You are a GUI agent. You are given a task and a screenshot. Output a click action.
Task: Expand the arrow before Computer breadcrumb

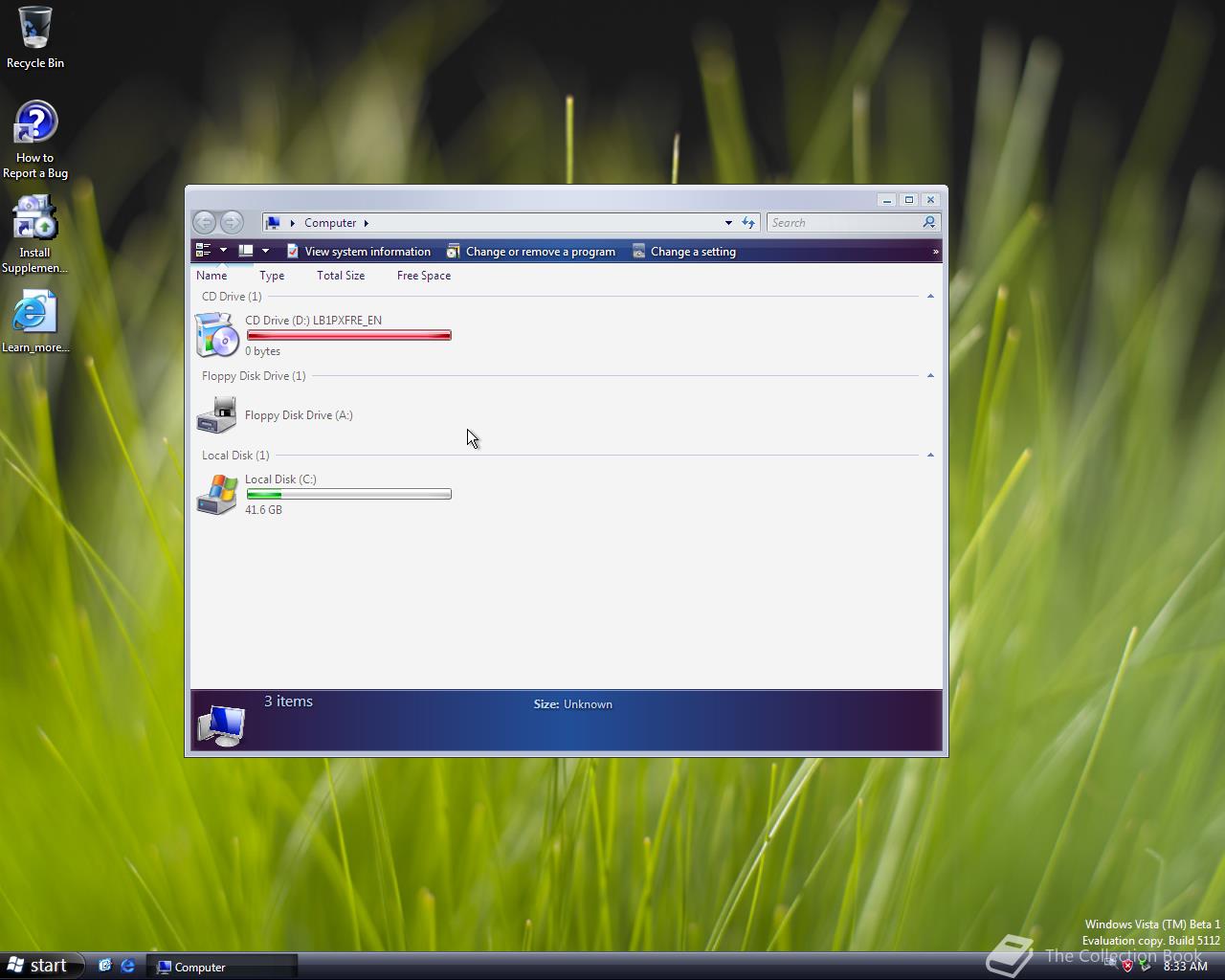pyautogui.click(x=292, y=223)
